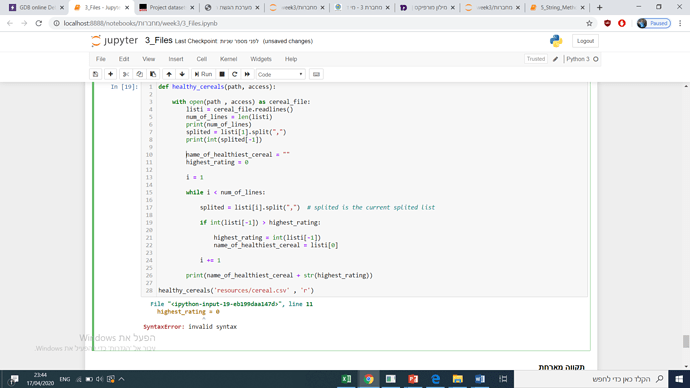Insert cell below with the plus icon
690x388 pixels.
[x=110, y=74]
